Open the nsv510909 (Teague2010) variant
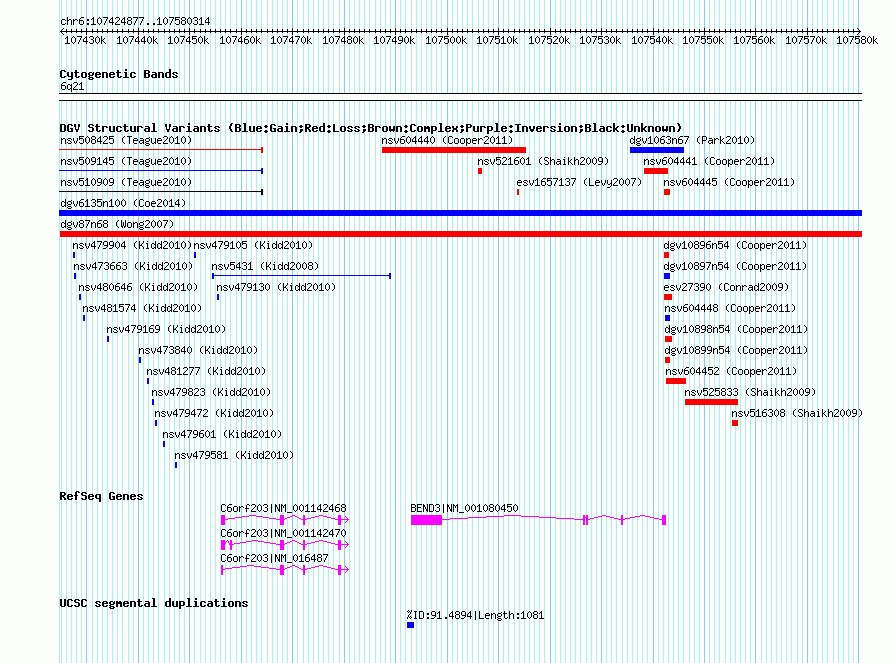The width and height of the screenshot is (890, 663). pyautogui.click(x=126, y=182)
